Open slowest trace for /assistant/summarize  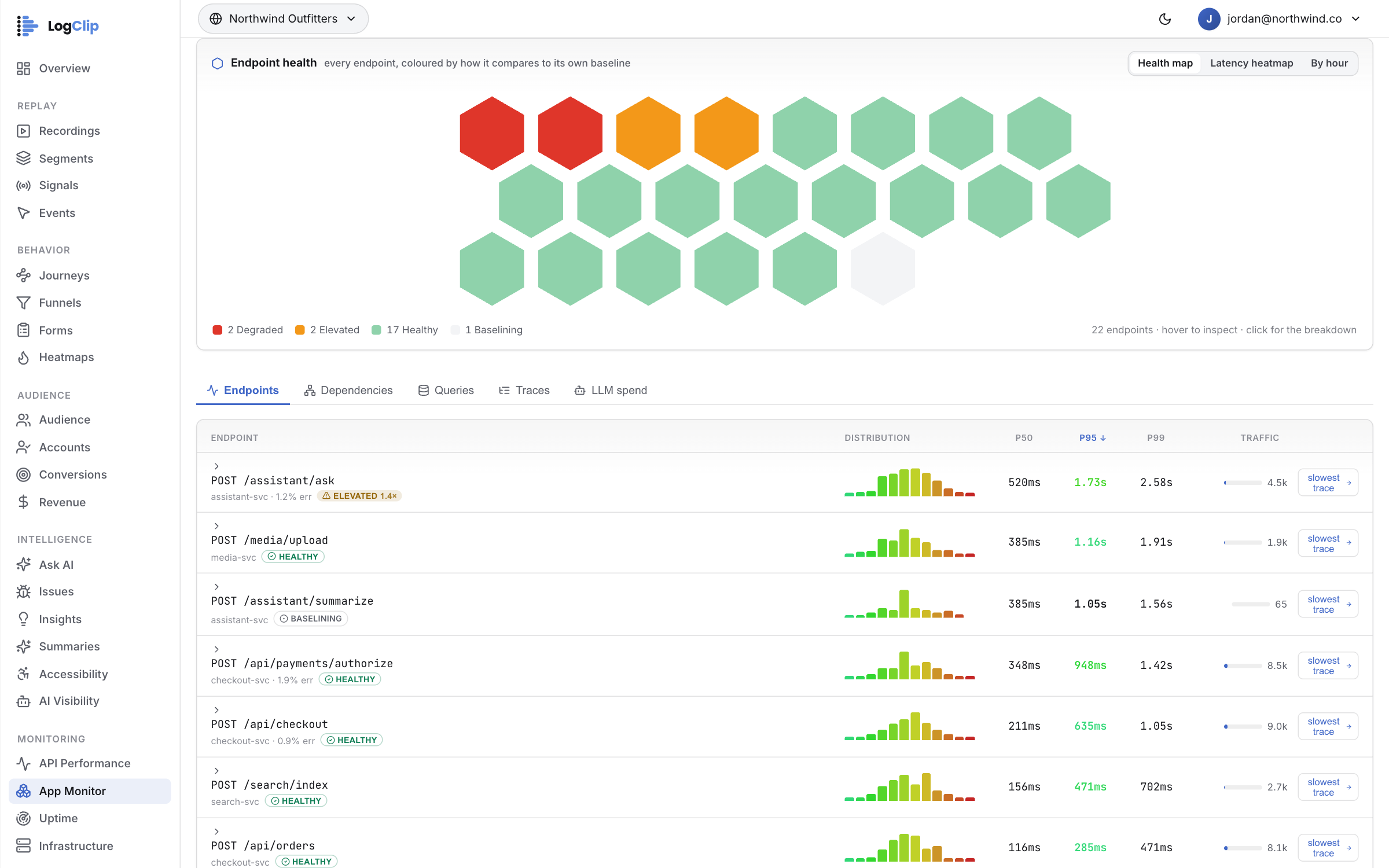pyautogui.click(x=1328, y=604)
